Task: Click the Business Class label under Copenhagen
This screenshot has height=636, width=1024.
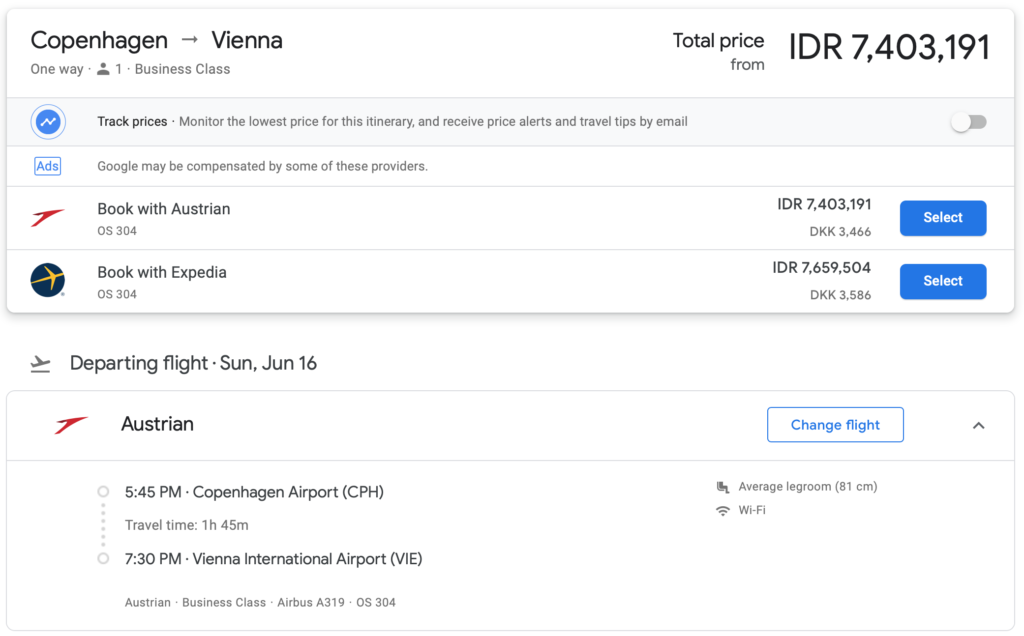Action: (x=182, y=69)
